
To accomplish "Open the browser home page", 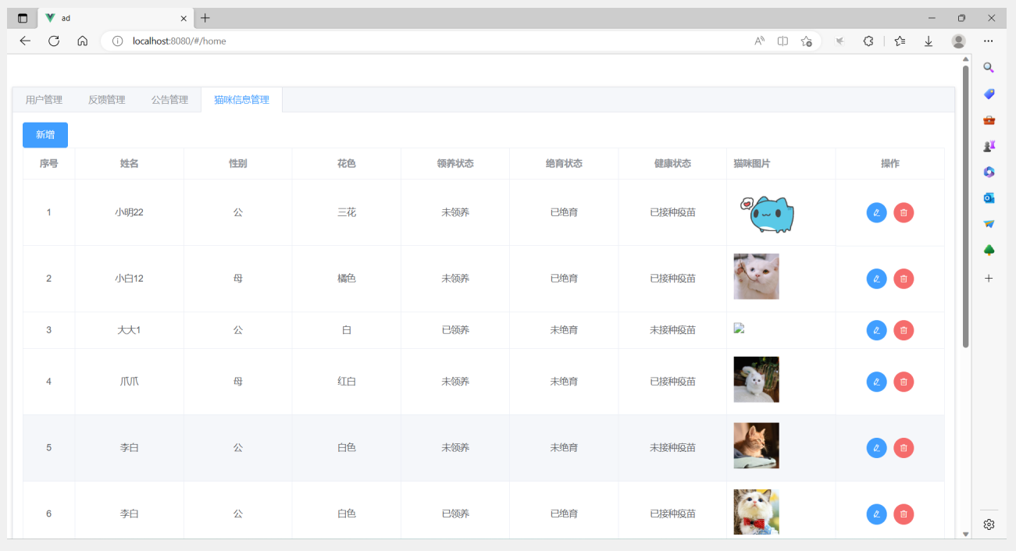I will click(82, 41).
